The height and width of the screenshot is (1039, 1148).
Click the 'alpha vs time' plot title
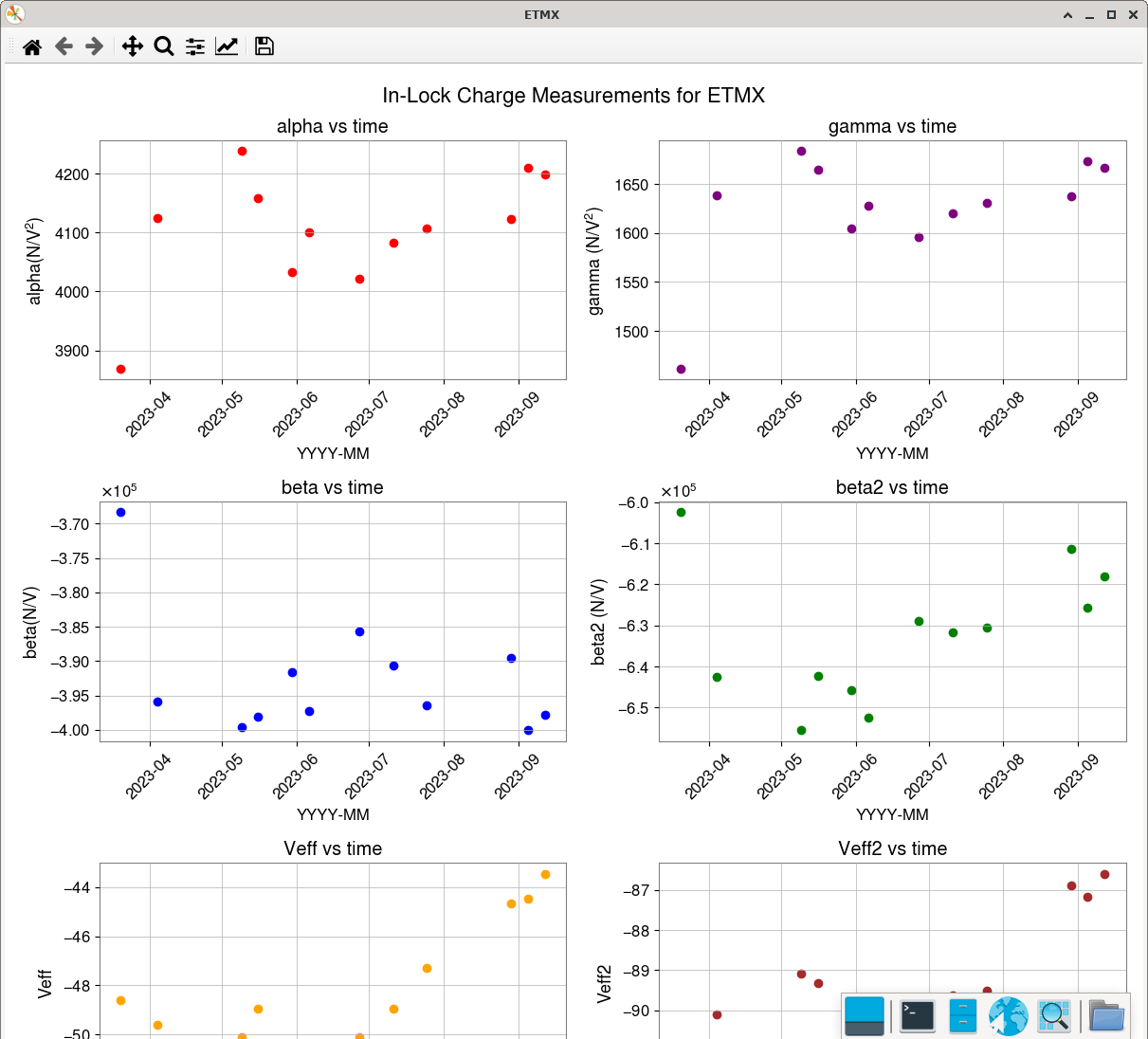point(333,126)
